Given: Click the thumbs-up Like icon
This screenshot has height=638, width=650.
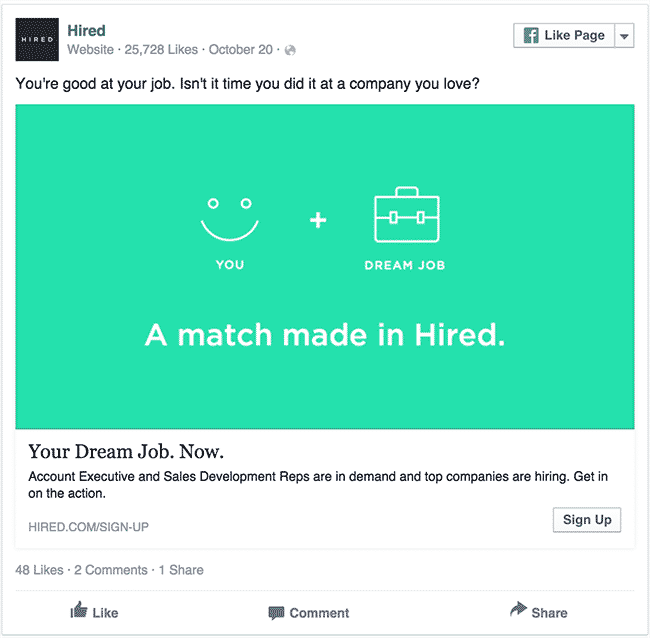Looking at the screenshot, I should [79, 610].
